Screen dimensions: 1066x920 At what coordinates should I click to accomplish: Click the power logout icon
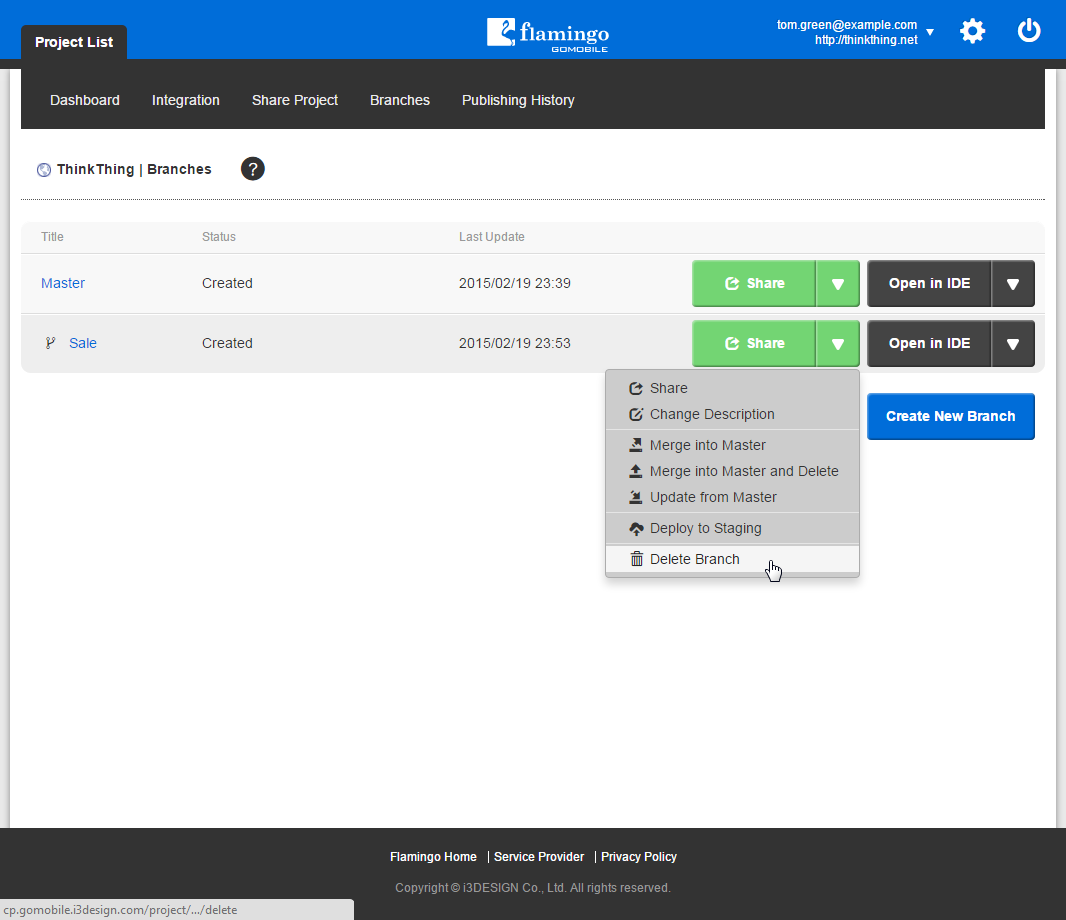click(x=1029, y=31)
